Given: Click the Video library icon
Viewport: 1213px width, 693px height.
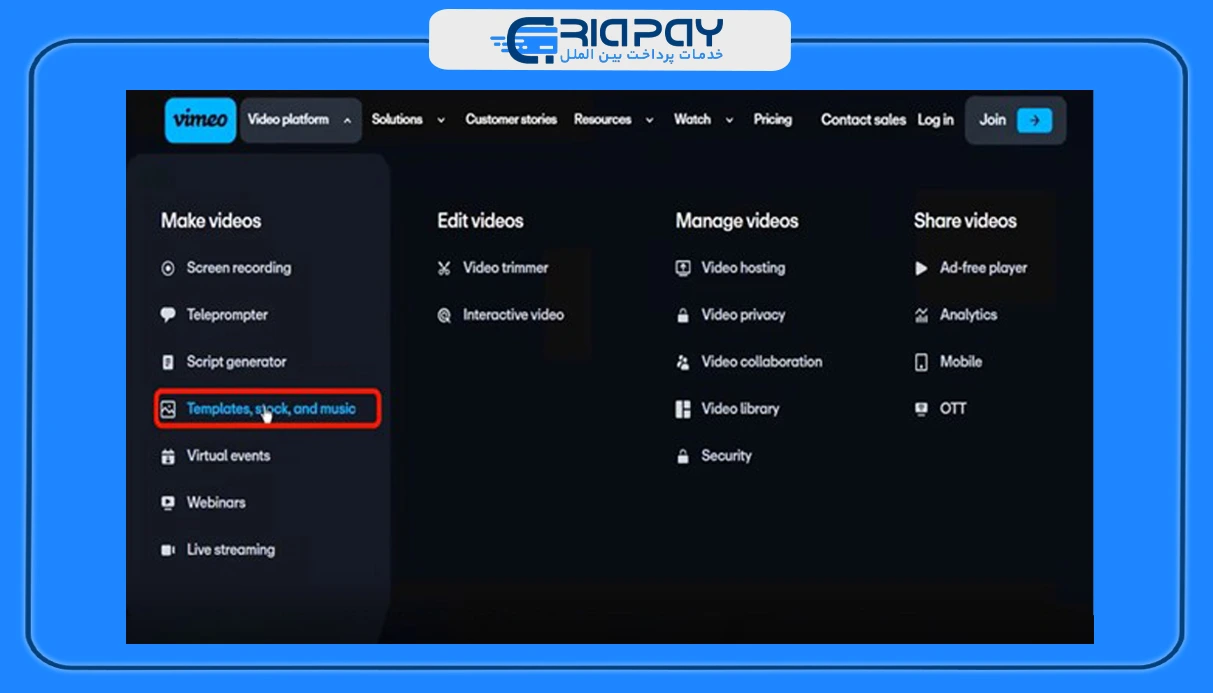Looking at the screenshot, I should click(683, 409).
